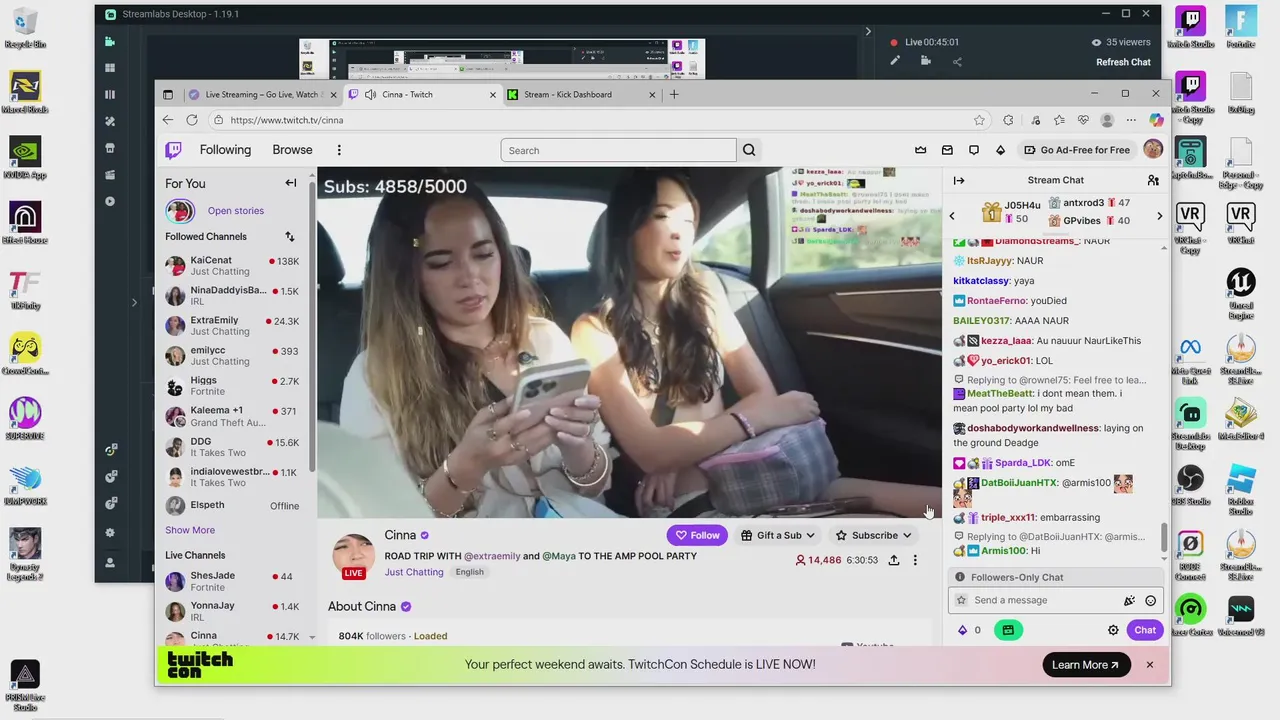Open the stream more options vertical dots
The width and height of the screenshot is (1280, 720).
pos(915,561)
